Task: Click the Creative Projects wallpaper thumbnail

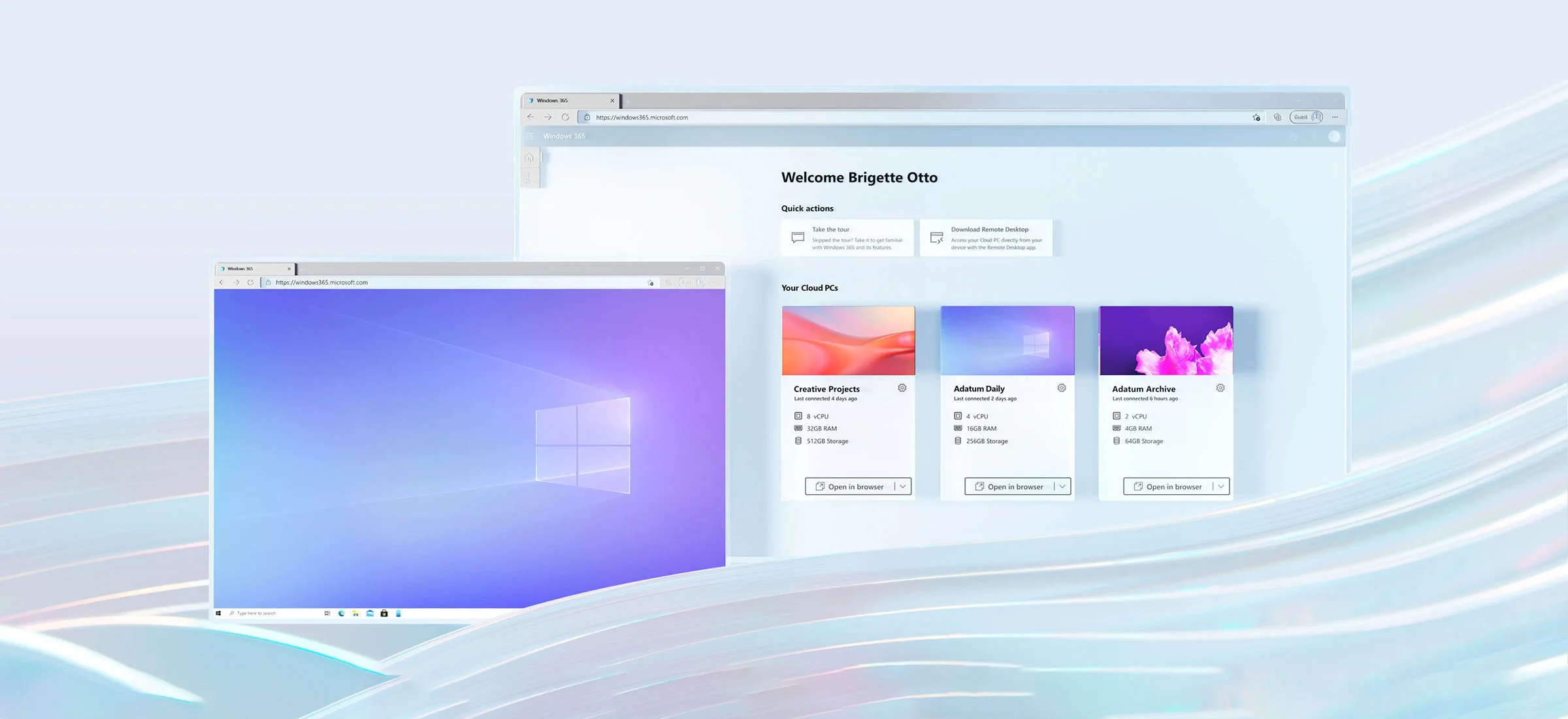Action: click(848, 341)
